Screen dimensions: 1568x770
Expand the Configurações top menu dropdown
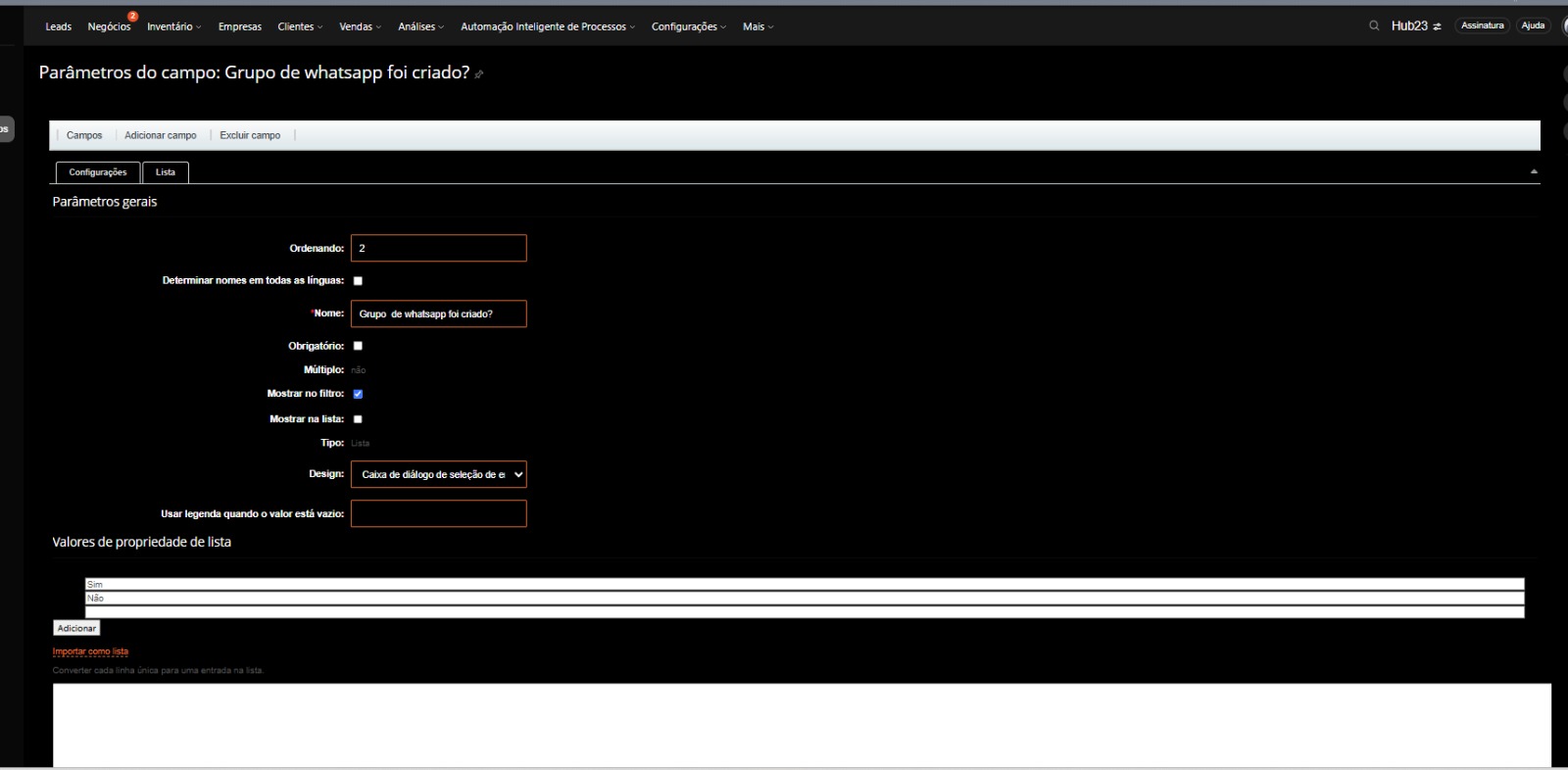pyautogui.click(x=688, y=26)
